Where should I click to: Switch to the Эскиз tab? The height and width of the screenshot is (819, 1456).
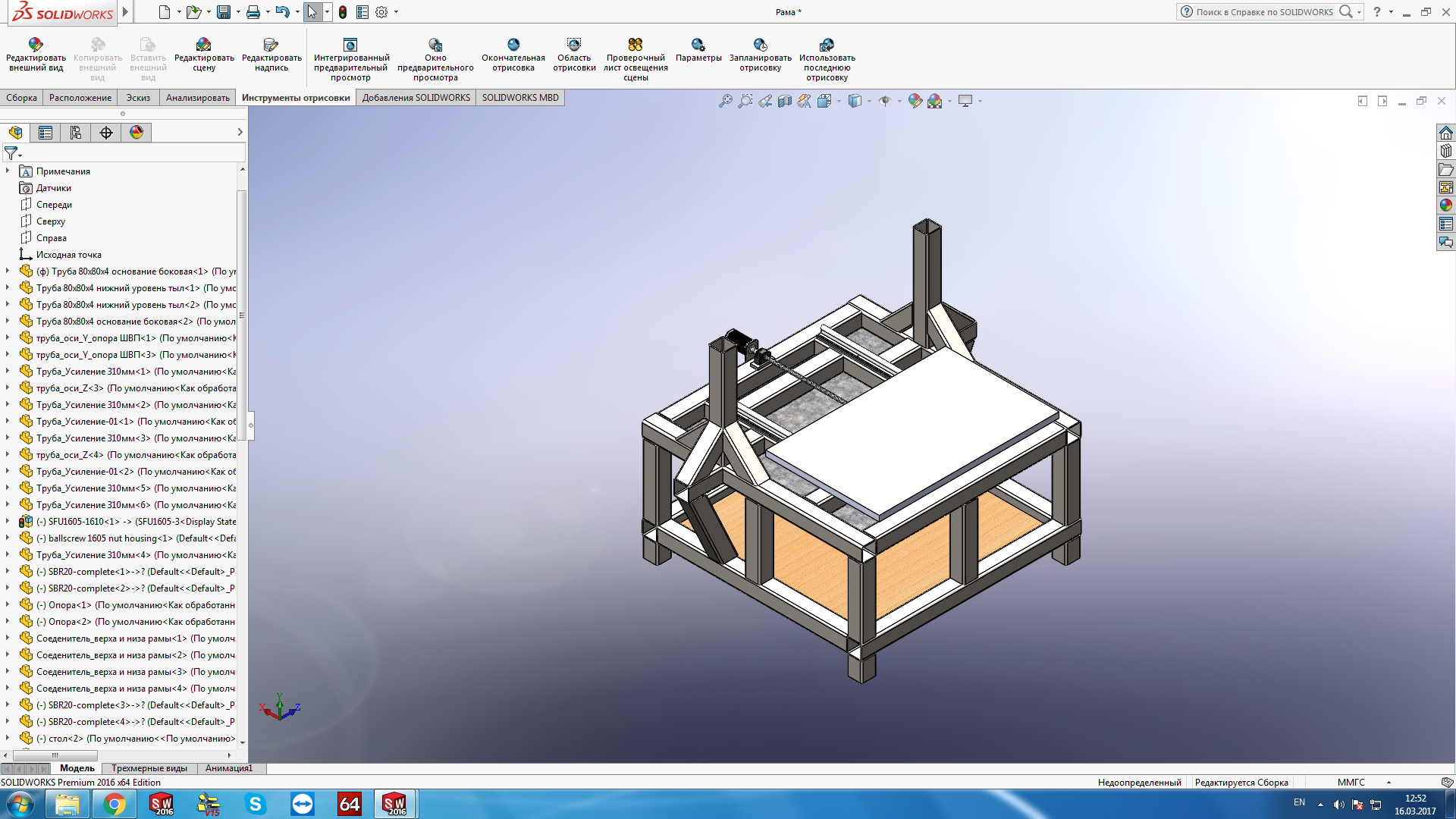click(138, 98)
